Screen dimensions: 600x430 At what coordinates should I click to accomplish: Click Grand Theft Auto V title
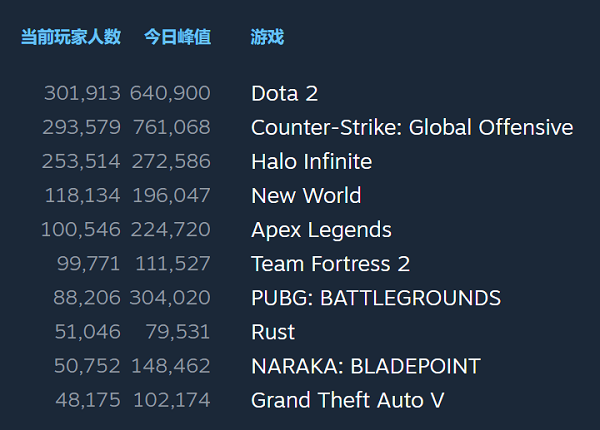coord(347,400)
